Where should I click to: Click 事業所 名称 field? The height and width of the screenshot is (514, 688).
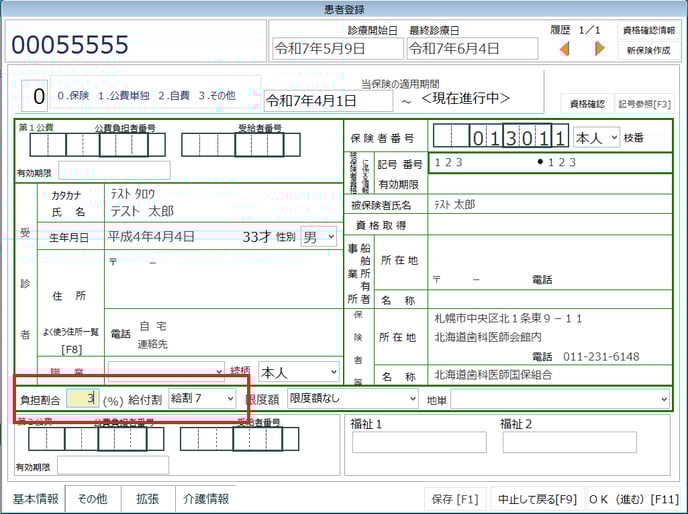pos(550,300)
